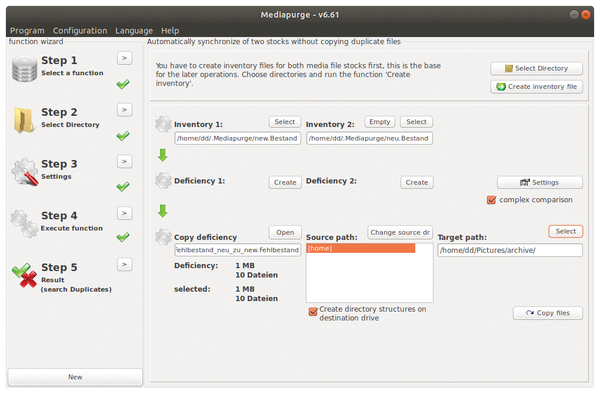Click the Step 1 database icon

coord(24,69)
